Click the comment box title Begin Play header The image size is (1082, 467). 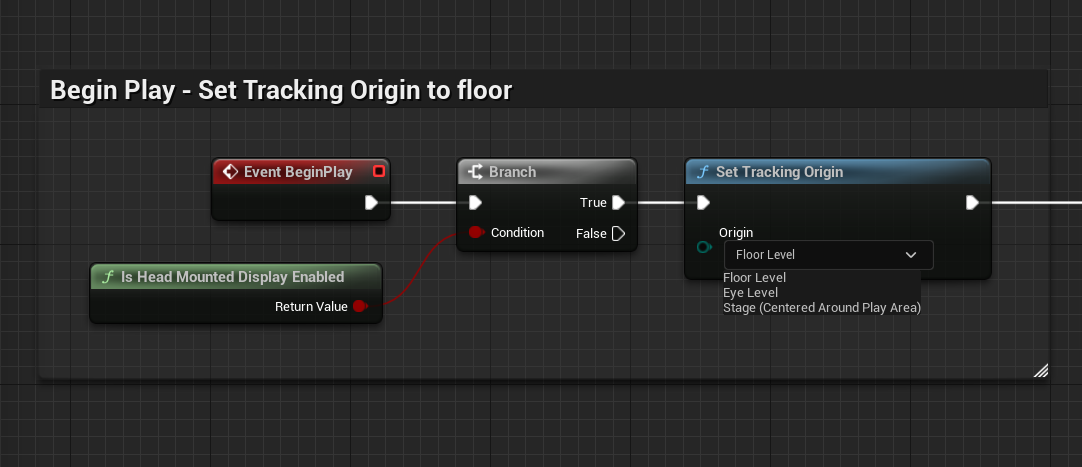pos(281,91)
